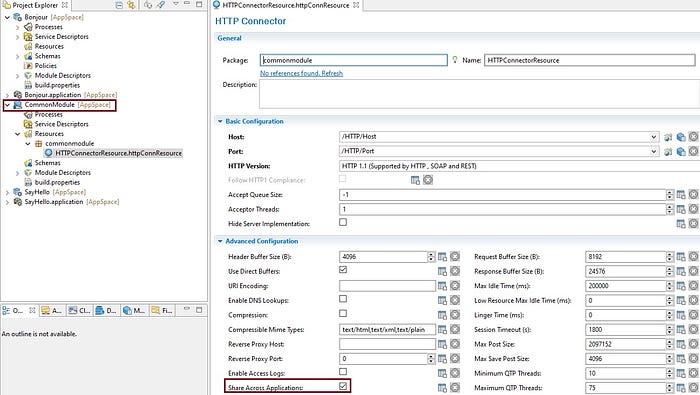Image resolution: width=700 pixels, height=395 pixels.
Task: Select build.properties under CommonModule
Action: coord(57,183)
